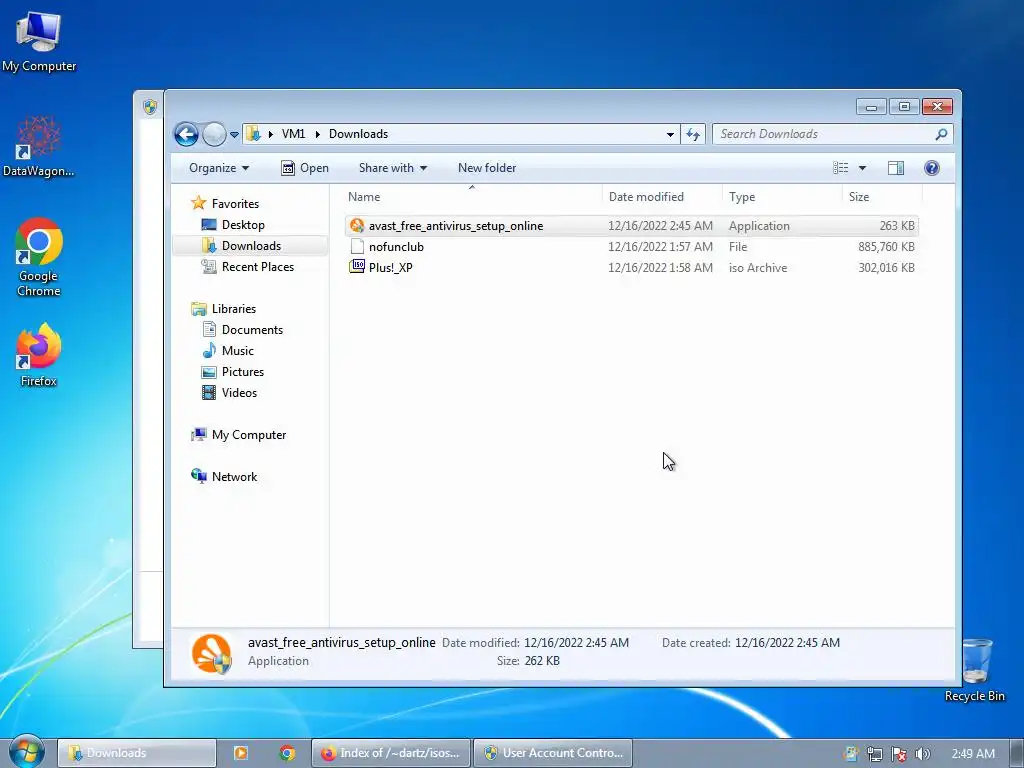Sort files by Type column
The image size is (1024, 768).
[782, 197]
